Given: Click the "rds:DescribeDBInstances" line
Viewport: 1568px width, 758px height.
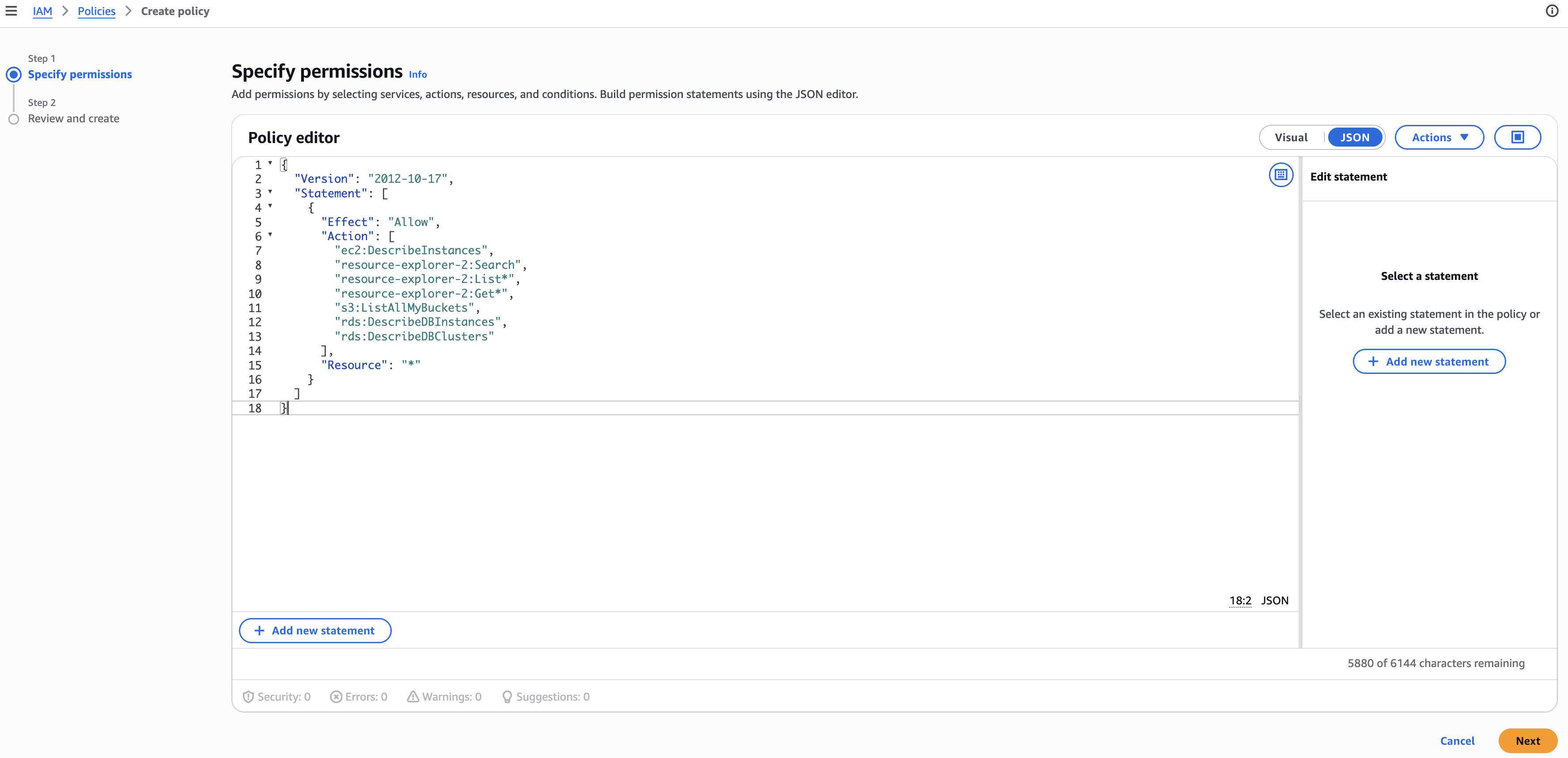Looking at the screenshot, I should [x=420, y=322].
